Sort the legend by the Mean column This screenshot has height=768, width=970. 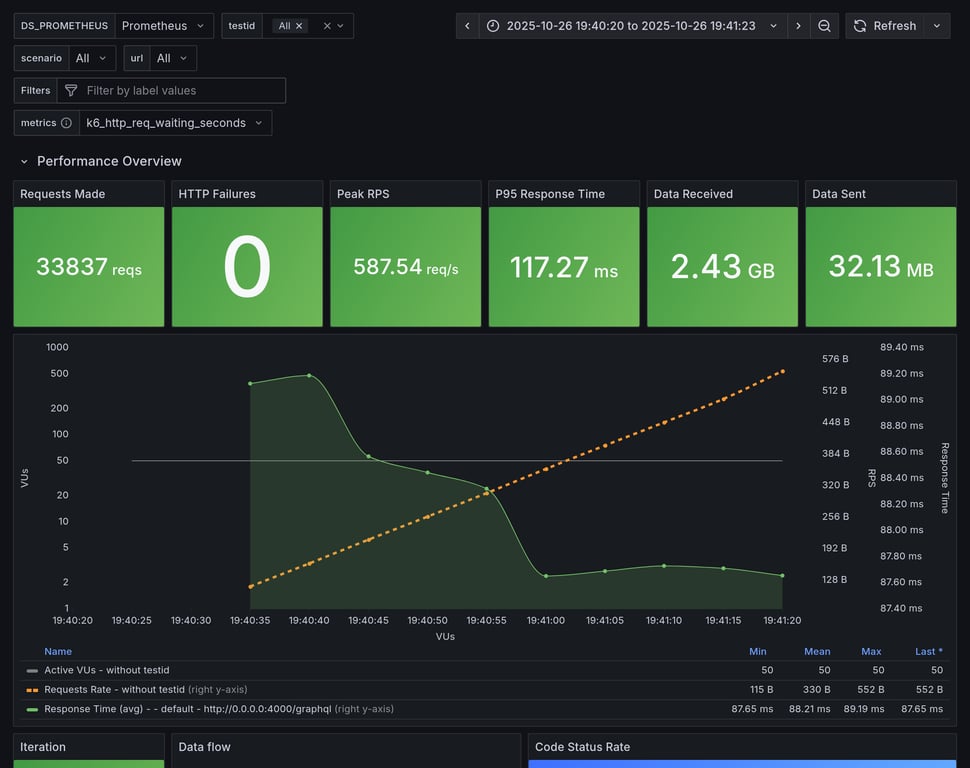pos(816,651)
